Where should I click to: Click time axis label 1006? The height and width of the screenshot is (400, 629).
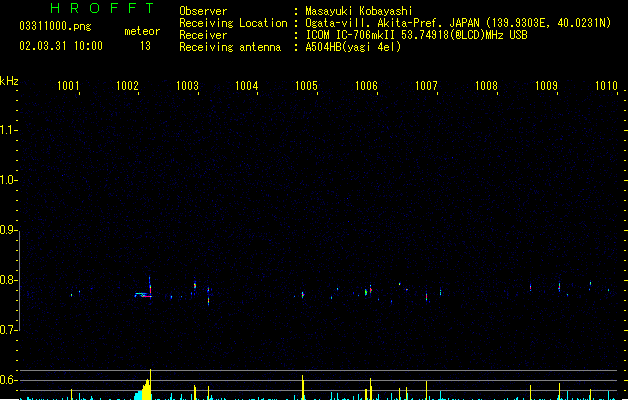[366, 85]
